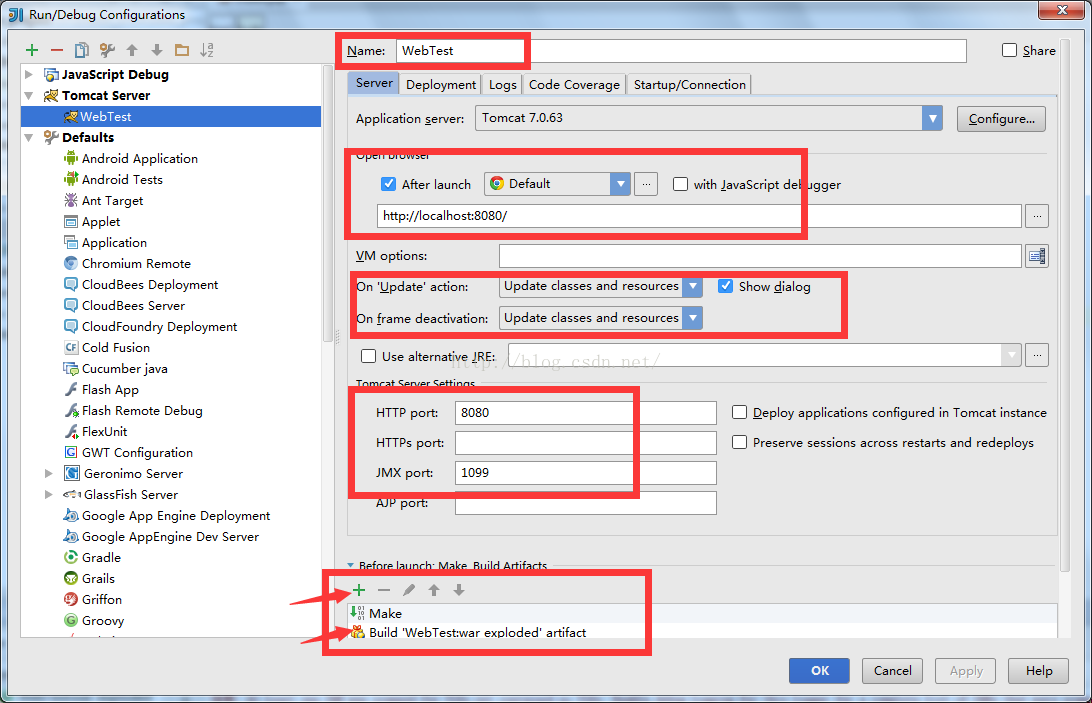Click Apply button
1092x703 pixels.
coord(966,670)
